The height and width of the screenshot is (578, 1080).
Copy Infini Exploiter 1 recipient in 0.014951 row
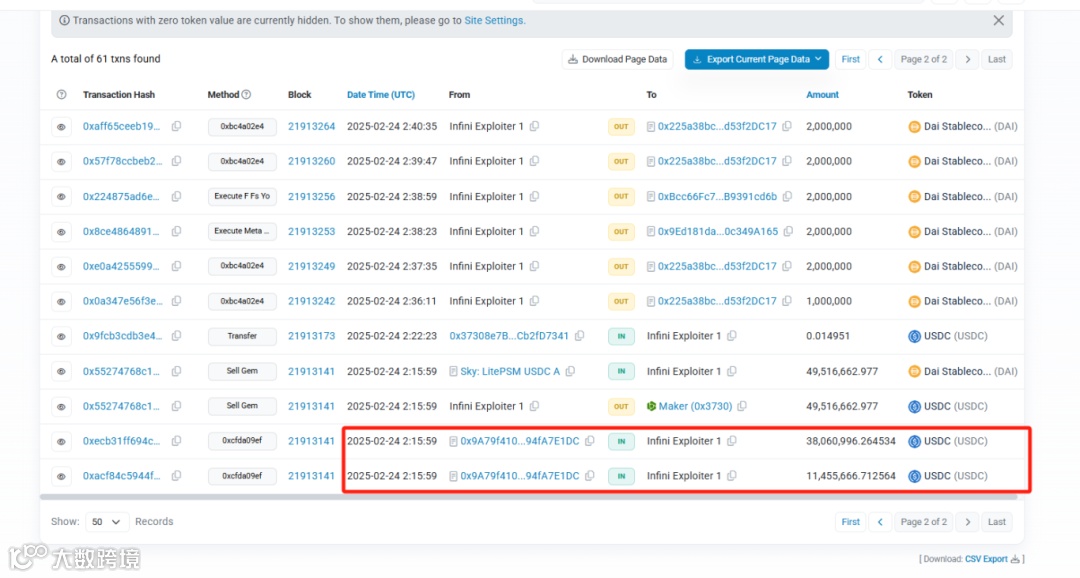click(732, 336)
